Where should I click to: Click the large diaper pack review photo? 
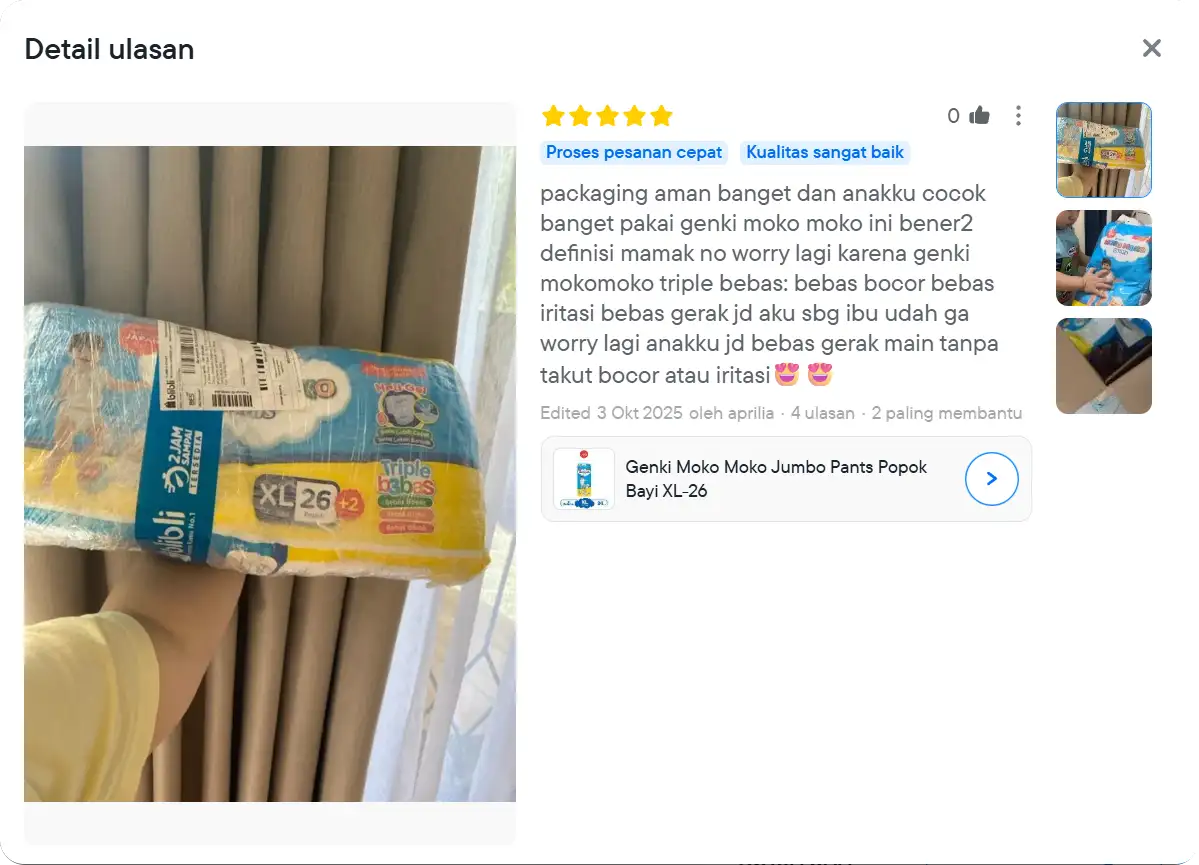(x=270, y=473)
